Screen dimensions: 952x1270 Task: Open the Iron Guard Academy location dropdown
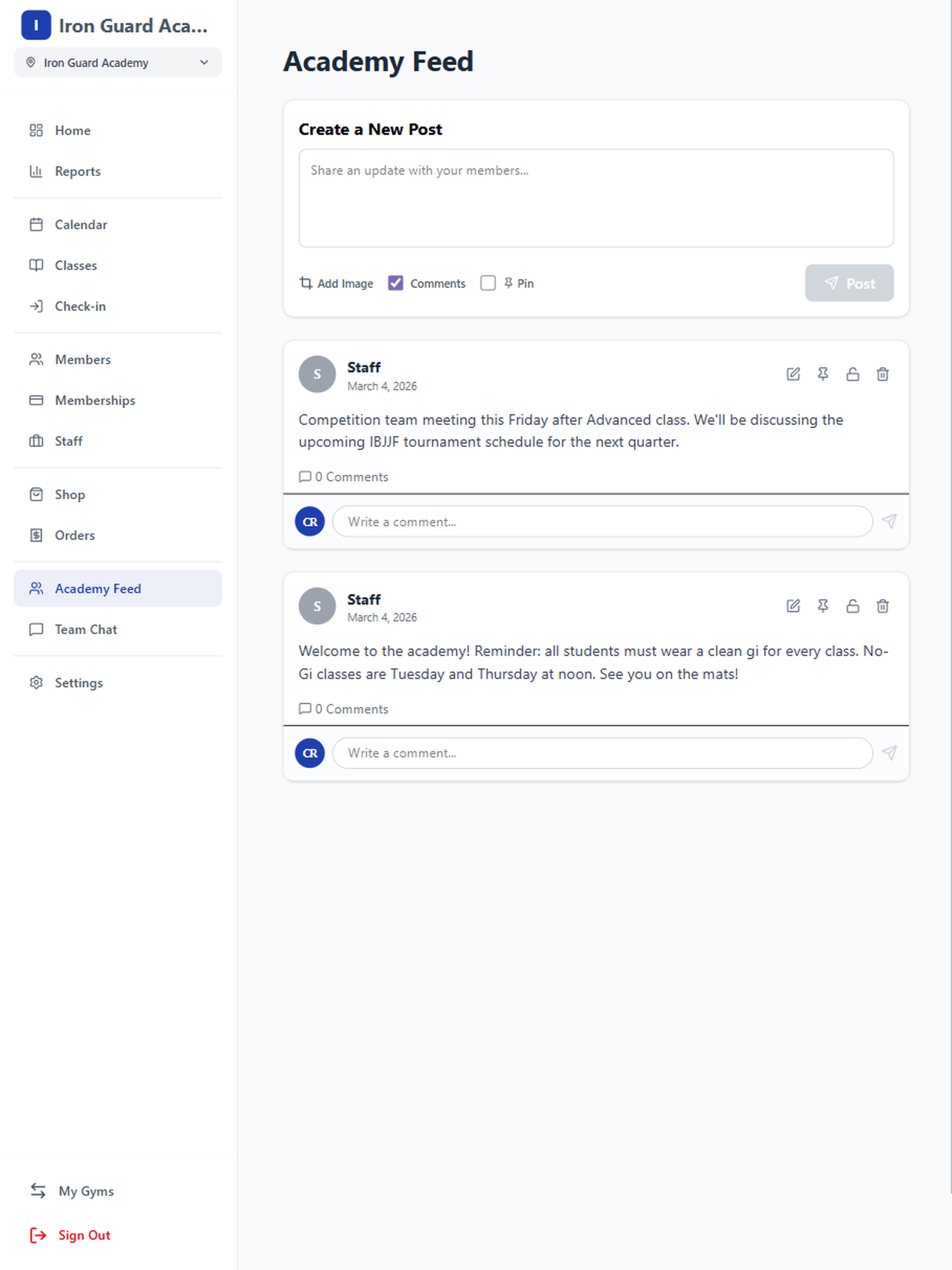(118, 63)
